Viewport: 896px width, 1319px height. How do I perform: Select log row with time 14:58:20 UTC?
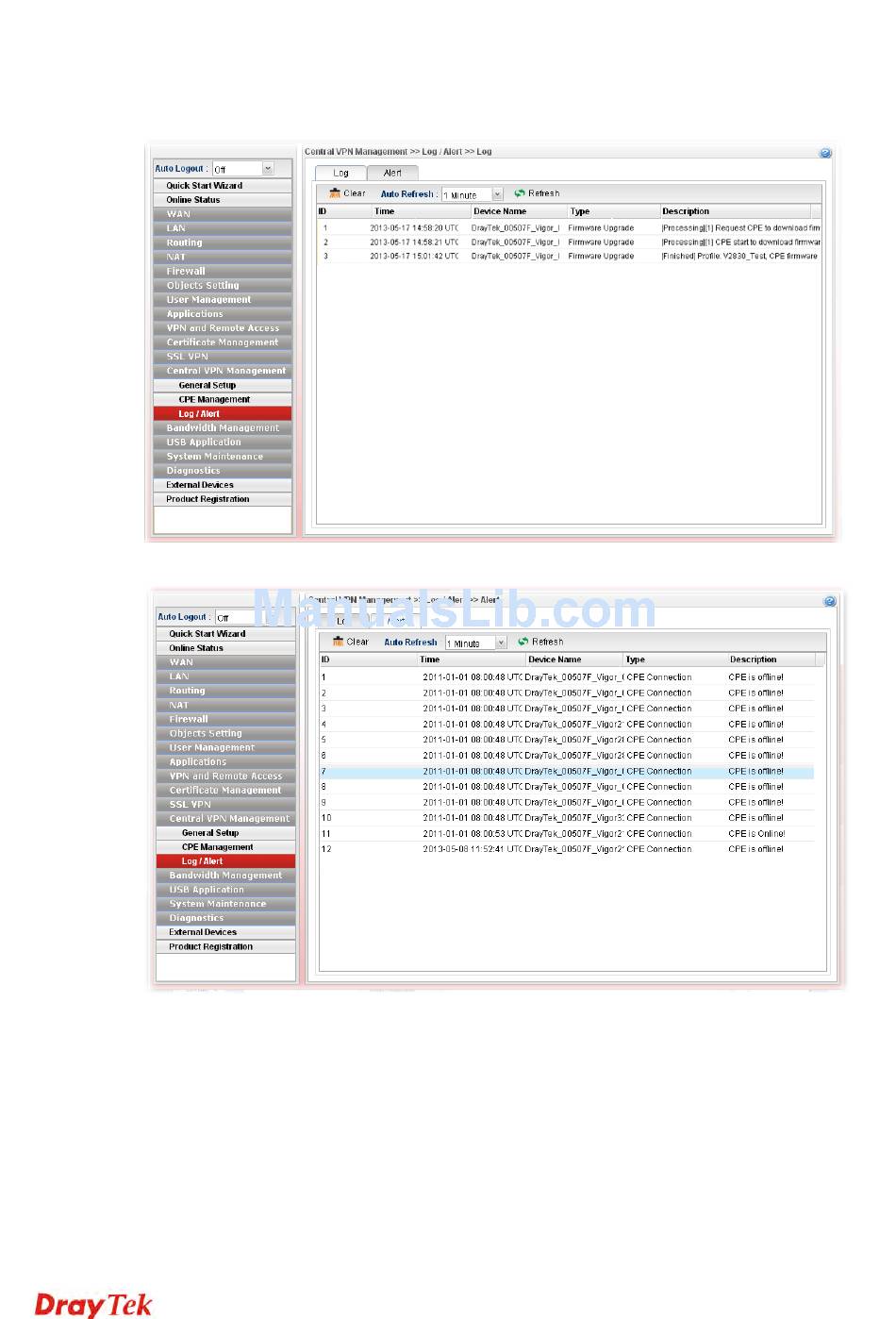tap(569, 228)
